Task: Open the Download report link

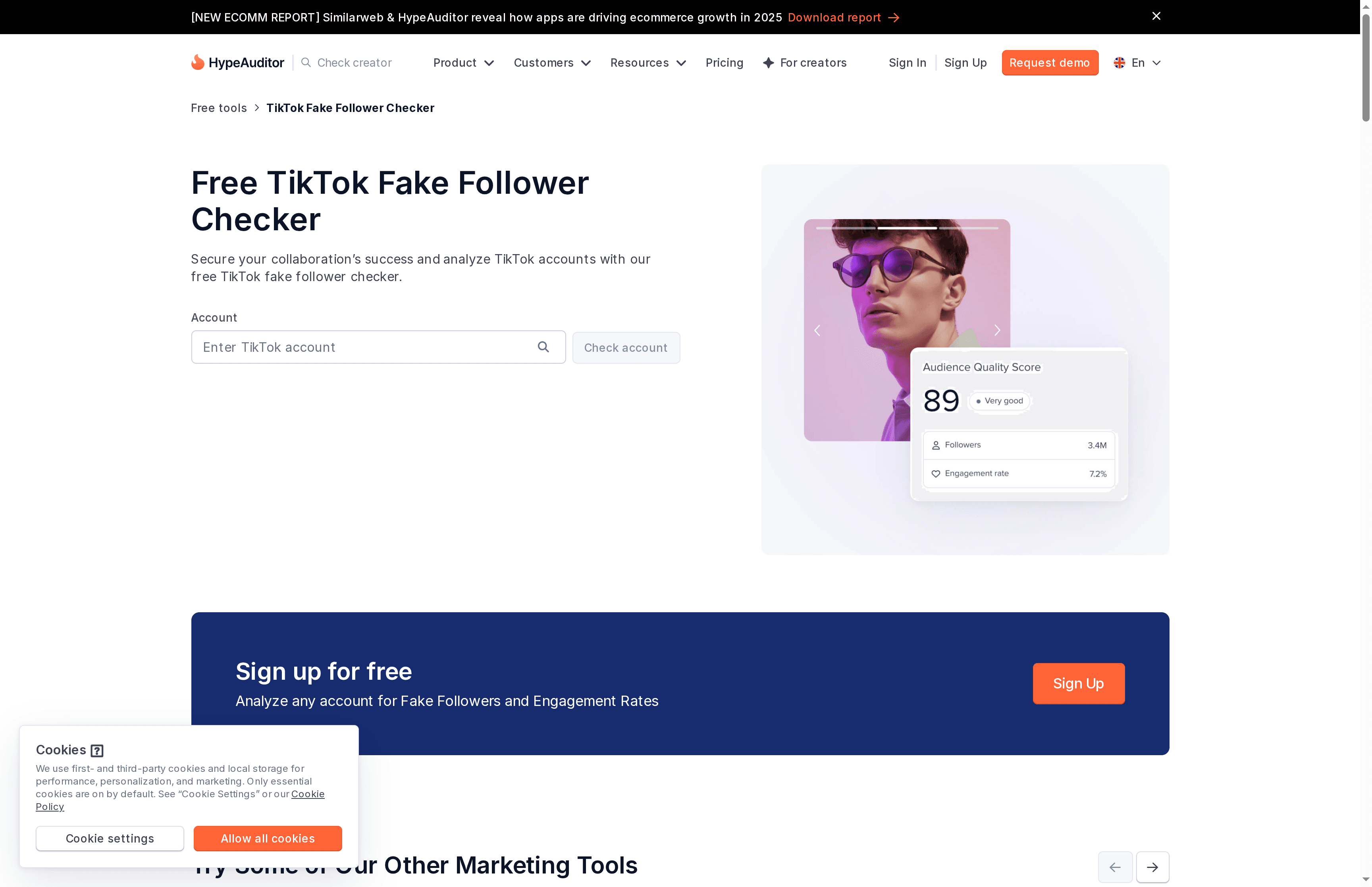Action: (835, 17)
